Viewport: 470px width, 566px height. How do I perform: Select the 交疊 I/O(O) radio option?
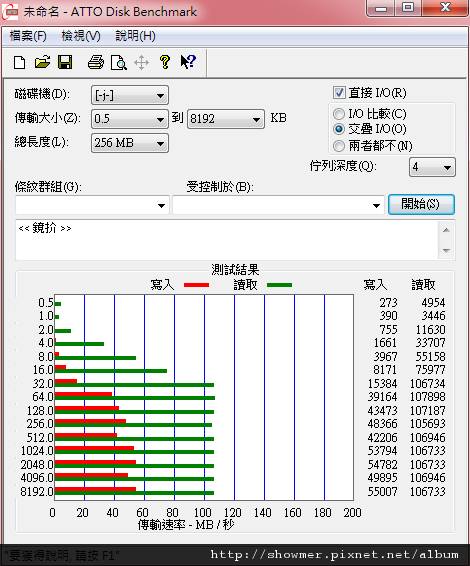[339, 129]
